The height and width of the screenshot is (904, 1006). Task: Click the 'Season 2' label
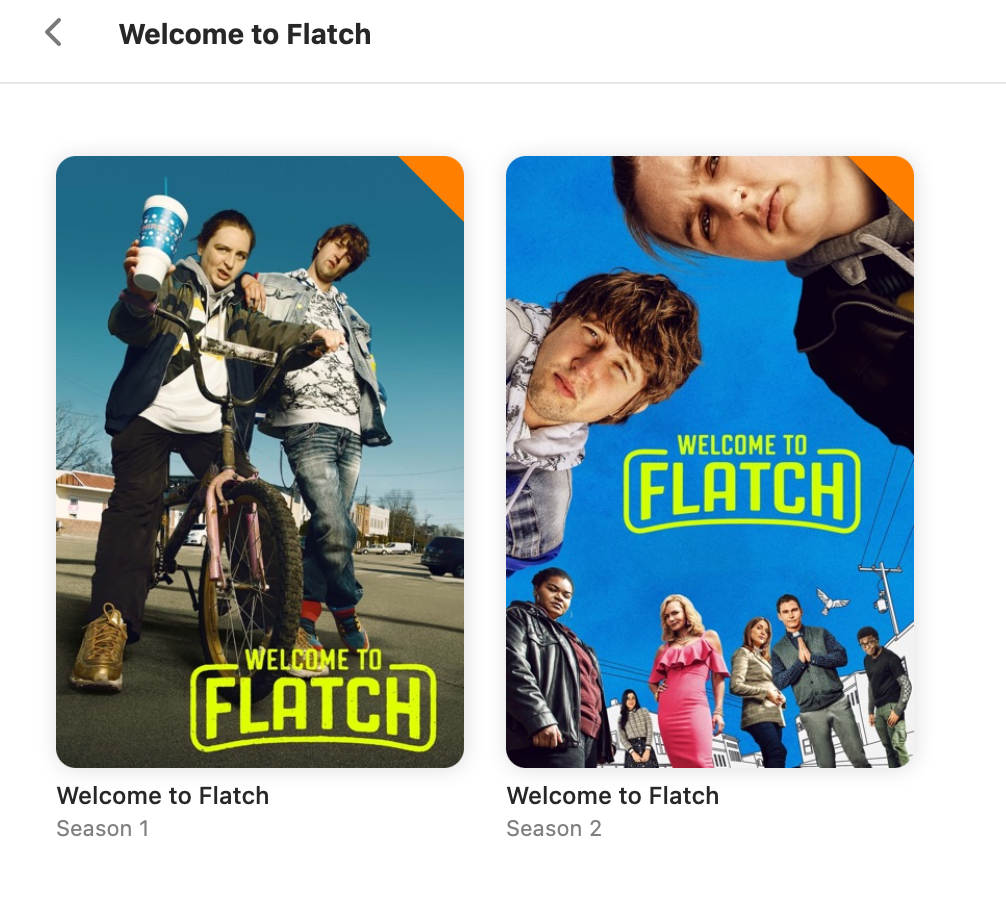pyautogui.click(x=554, y=828)
